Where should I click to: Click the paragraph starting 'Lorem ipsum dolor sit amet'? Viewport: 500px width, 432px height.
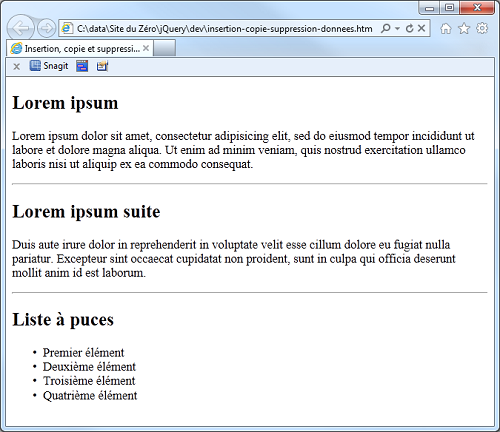coord(243,150)
